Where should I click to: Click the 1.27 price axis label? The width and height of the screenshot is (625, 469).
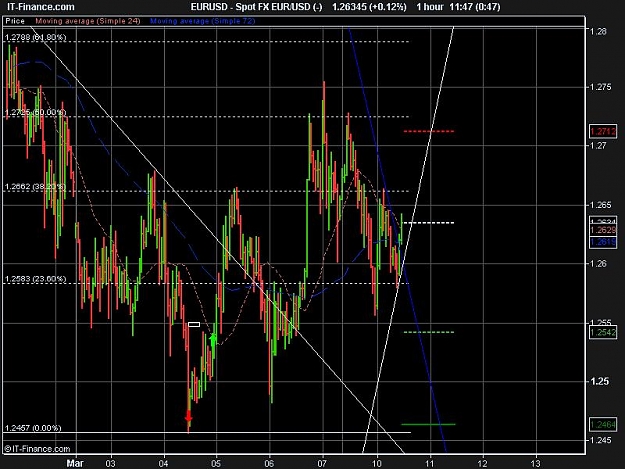(598, 146)
